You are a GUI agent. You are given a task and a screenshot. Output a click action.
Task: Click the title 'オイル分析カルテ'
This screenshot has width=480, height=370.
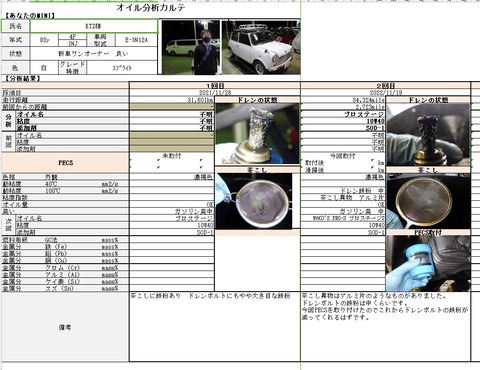(151, 8)
